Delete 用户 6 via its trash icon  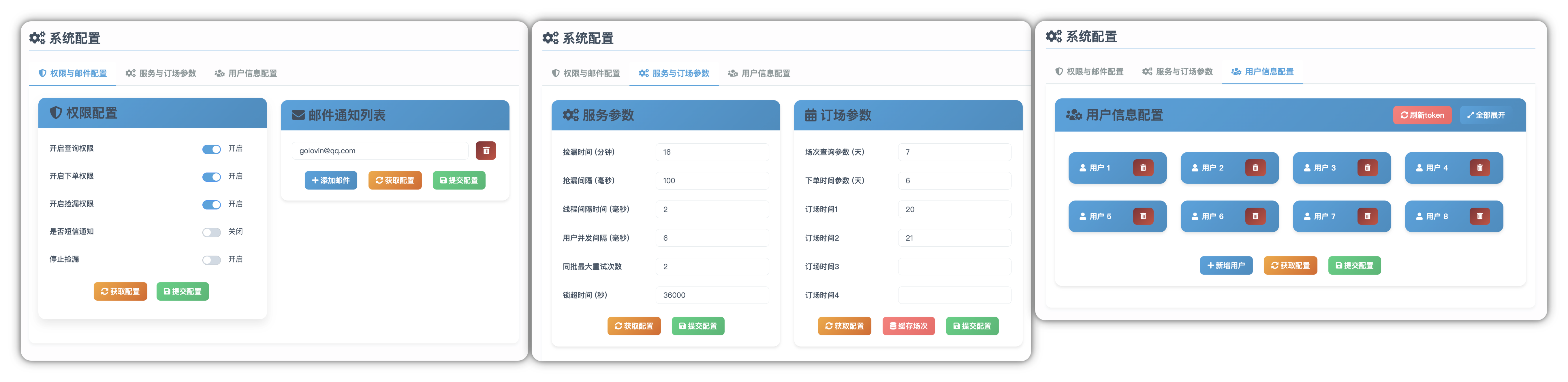click(x=1255, y=216)
